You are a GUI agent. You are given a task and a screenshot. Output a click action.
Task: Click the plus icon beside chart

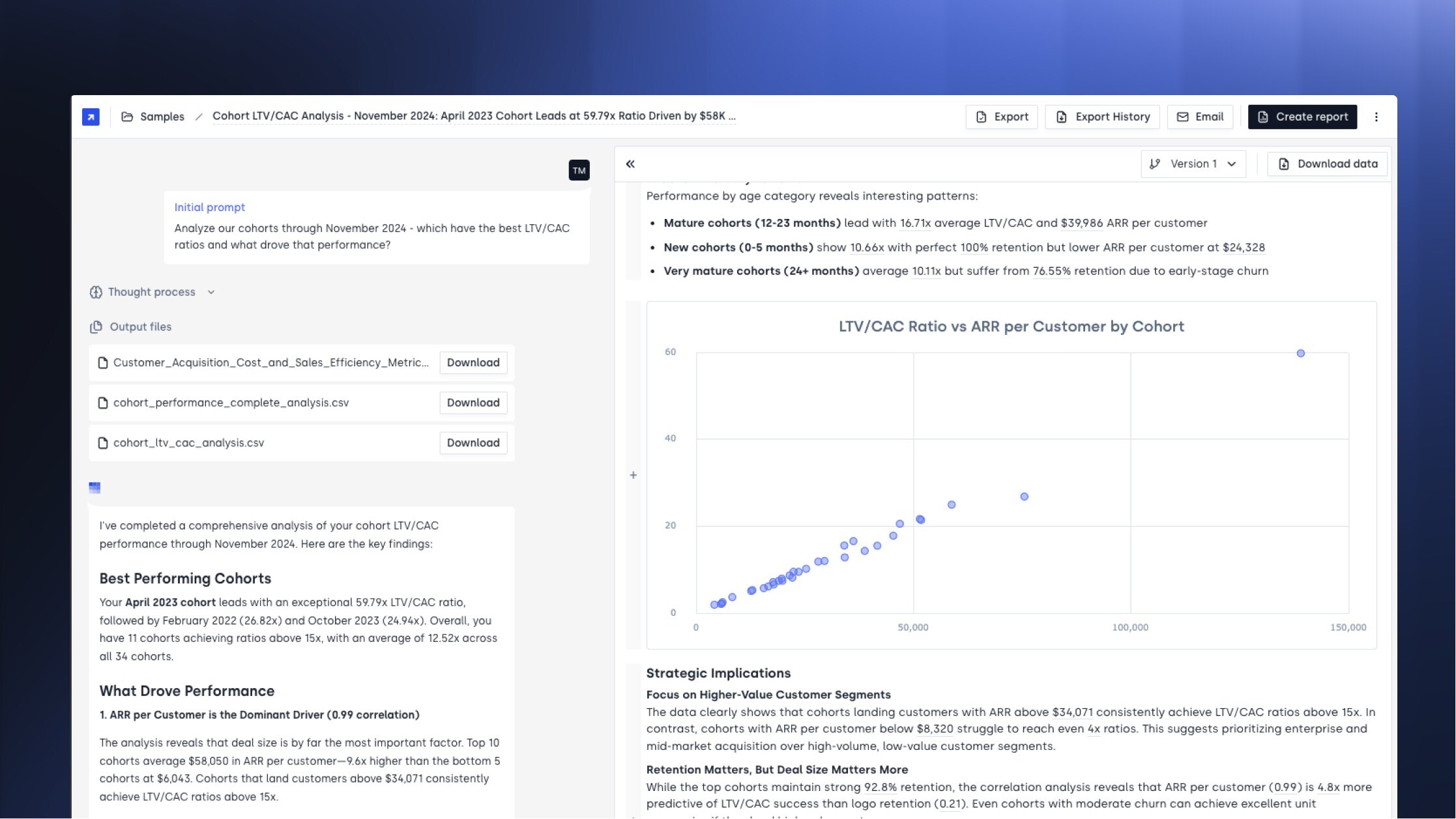(x=633, y=476)
